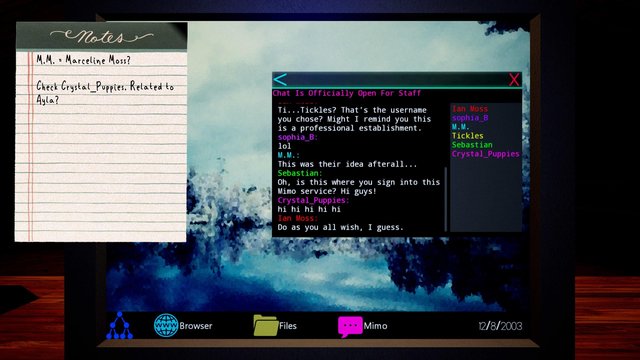This screenshot has width=640, height=360.
Task: Select Ian Moss in user list
Action: pos(470,109)
